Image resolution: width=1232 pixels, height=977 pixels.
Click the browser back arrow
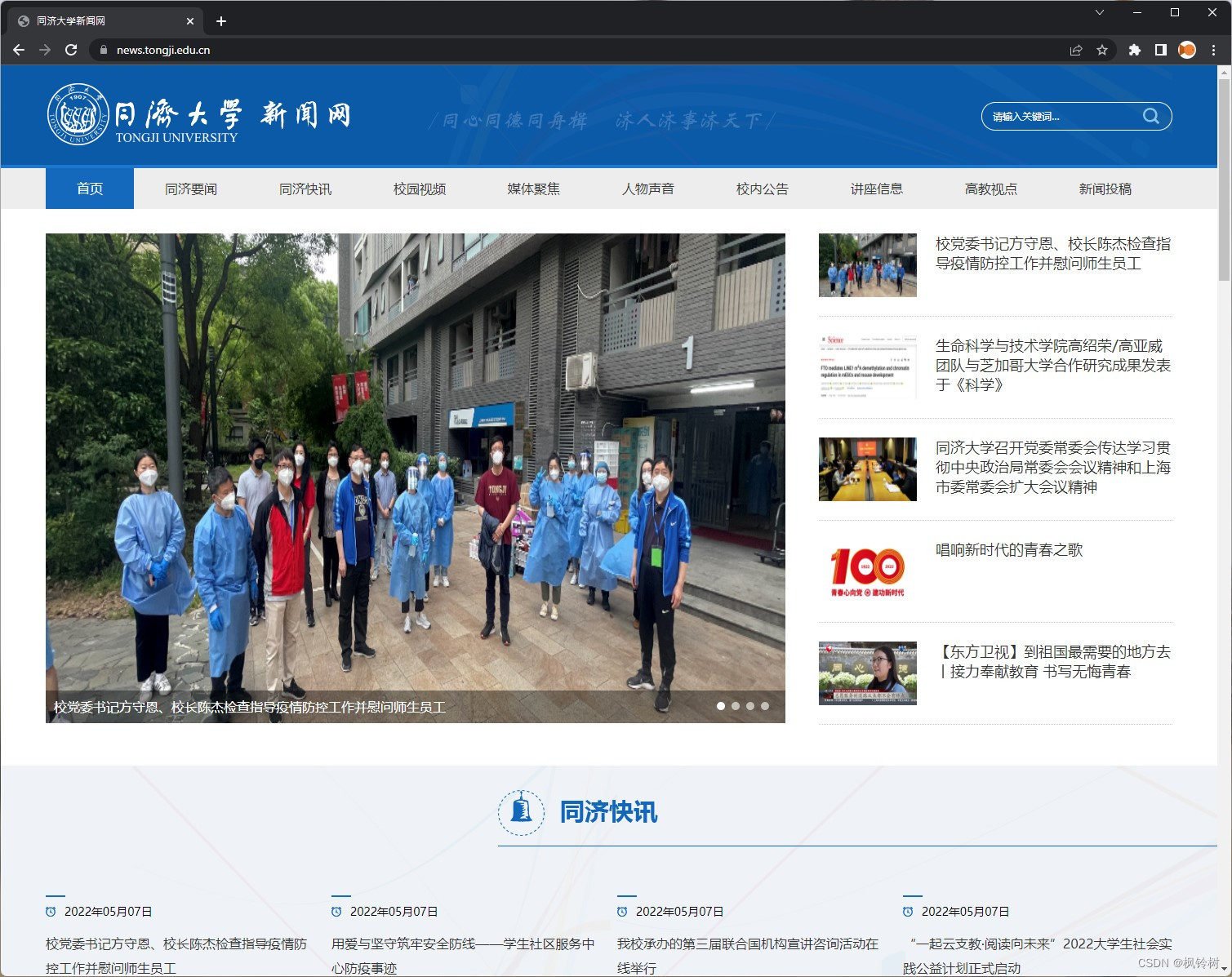(19, 50)
